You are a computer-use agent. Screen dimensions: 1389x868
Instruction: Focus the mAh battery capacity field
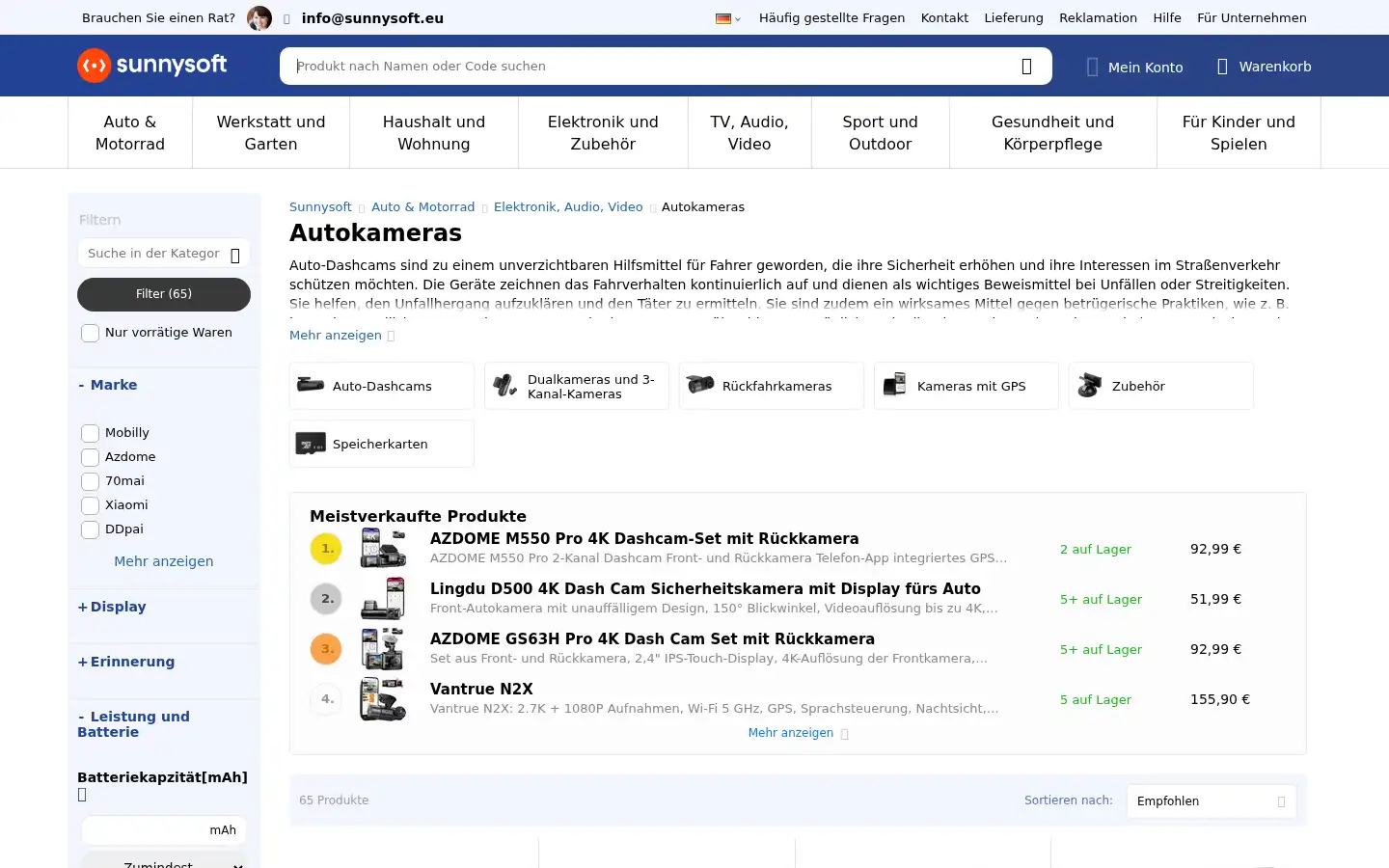164,830
